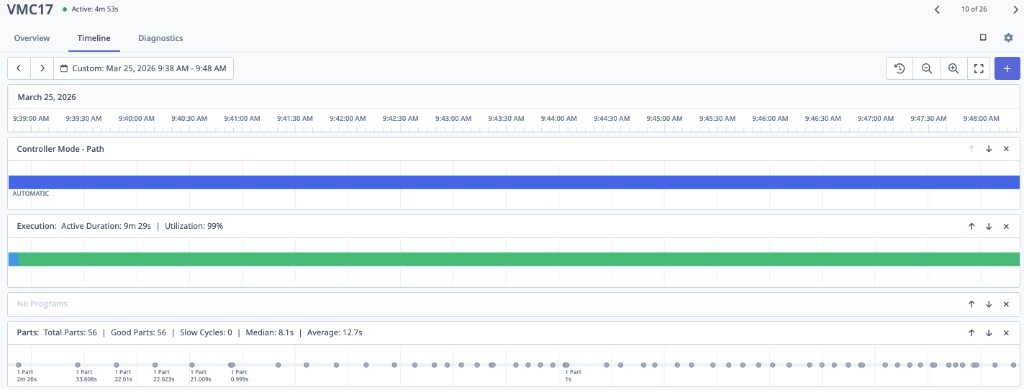The width and height of the screenshot is (1024, 390).
Task: Click the 9:39:00 AM time label
Action: (31, 119)
